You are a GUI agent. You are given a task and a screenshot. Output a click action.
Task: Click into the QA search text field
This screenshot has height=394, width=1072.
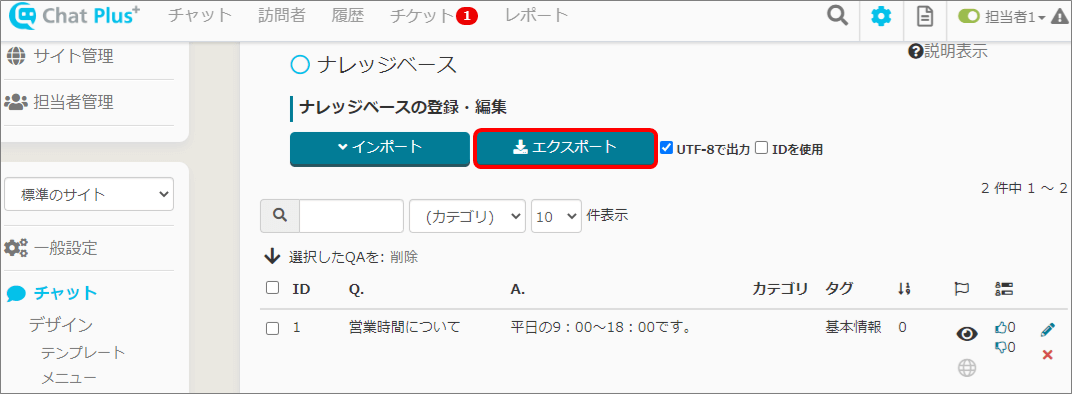point(351,216)
